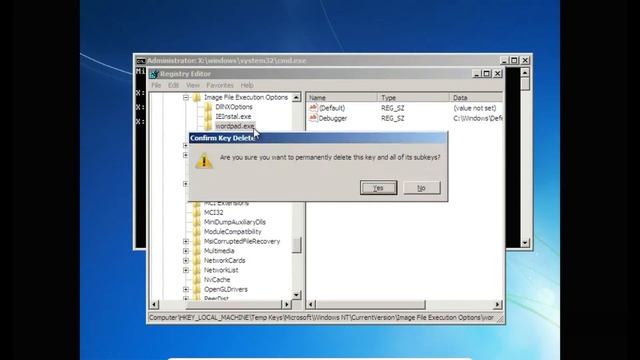640x360 pixels.
Task: Click the Image File Execution Options folder icon
Action: (x=197, y=98)
